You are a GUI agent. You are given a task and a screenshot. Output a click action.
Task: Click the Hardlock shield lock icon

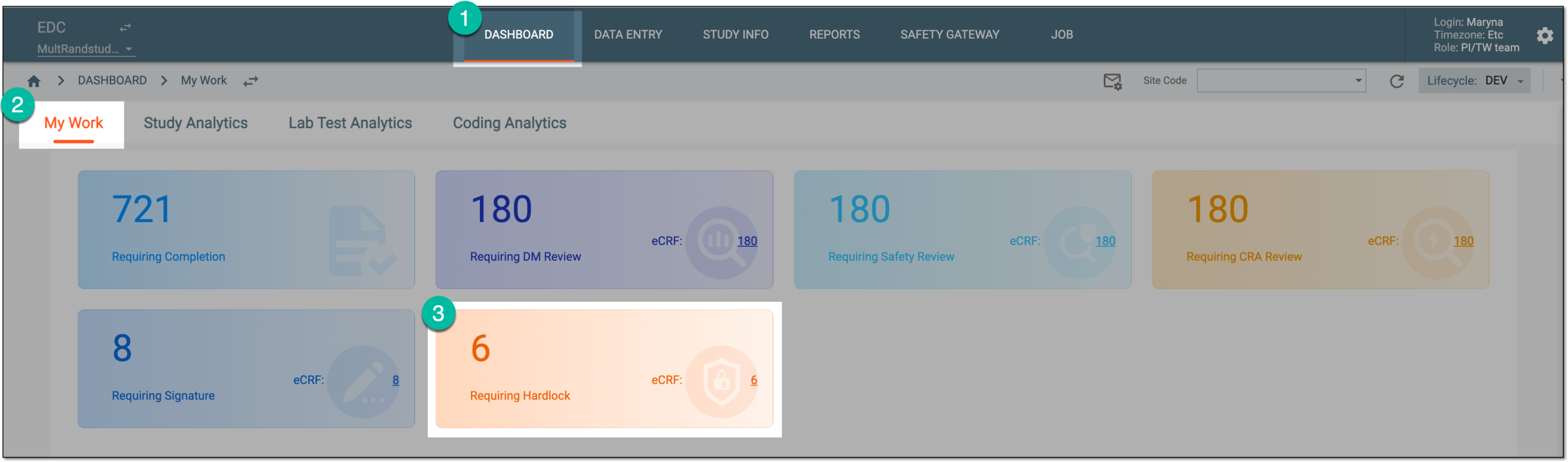(722, 382)
